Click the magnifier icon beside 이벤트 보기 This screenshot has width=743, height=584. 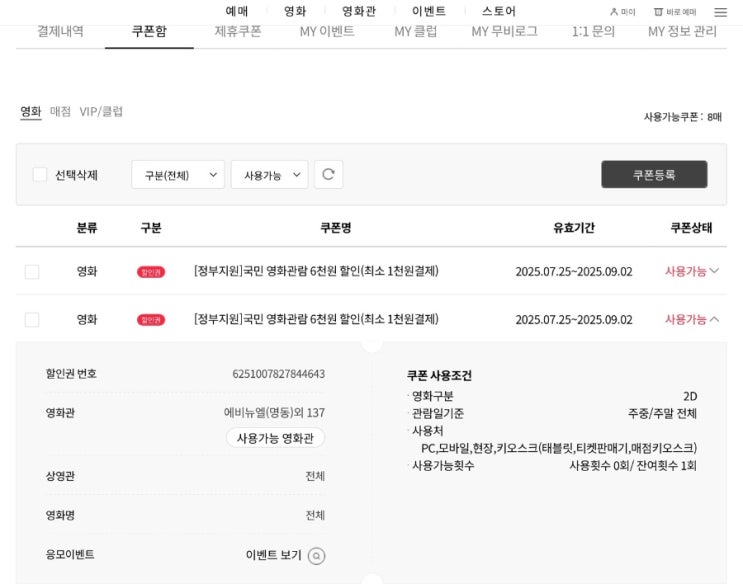tap(317, 556)
